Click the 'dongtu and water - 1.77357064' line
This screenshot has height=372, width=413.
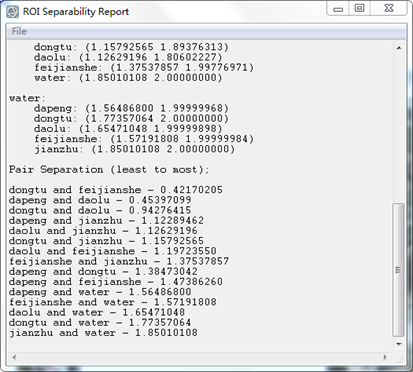[x=100, y=323]
